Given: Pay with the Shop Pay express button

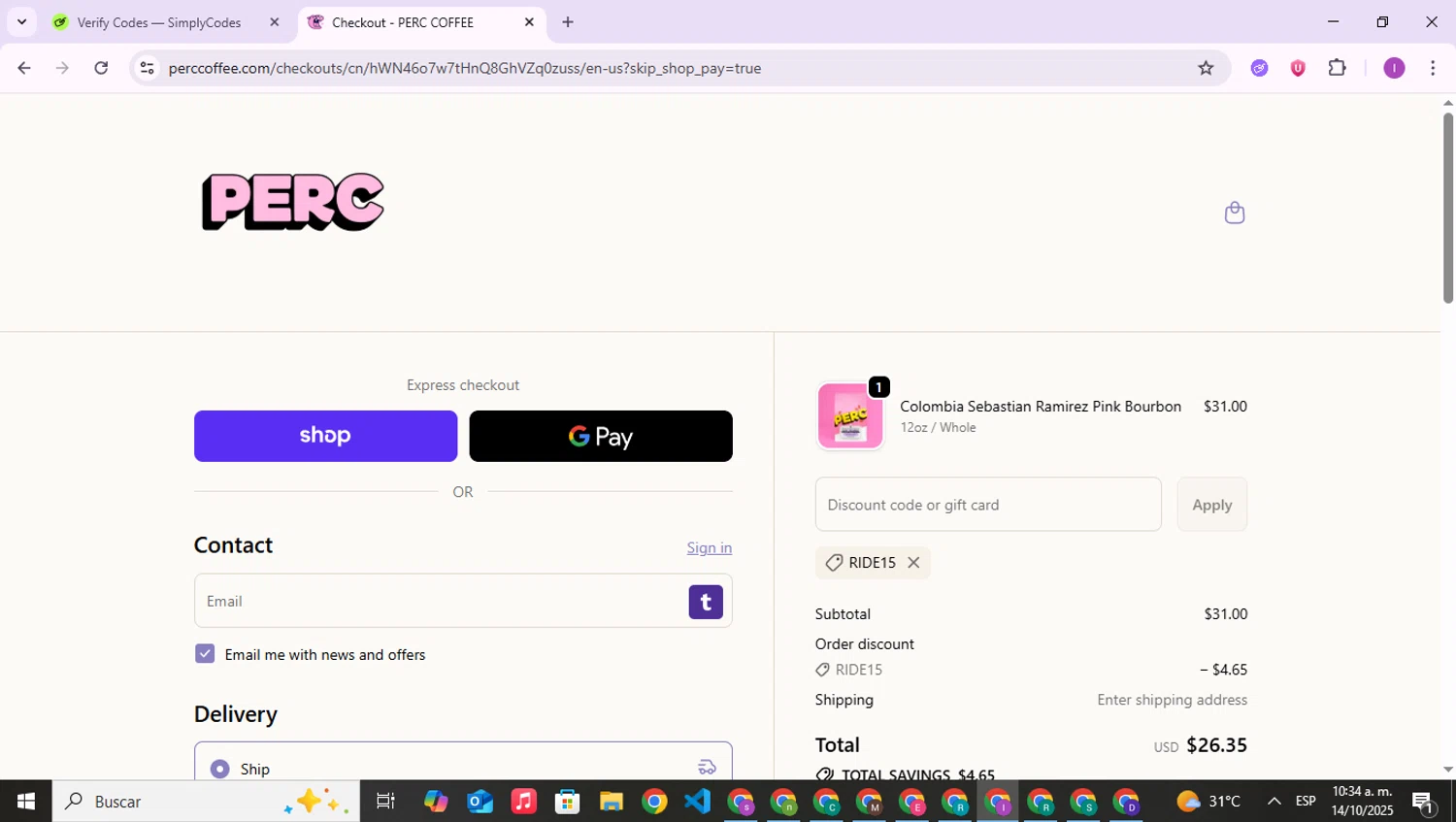Looking at the screenshot, I should pos(325,436).
